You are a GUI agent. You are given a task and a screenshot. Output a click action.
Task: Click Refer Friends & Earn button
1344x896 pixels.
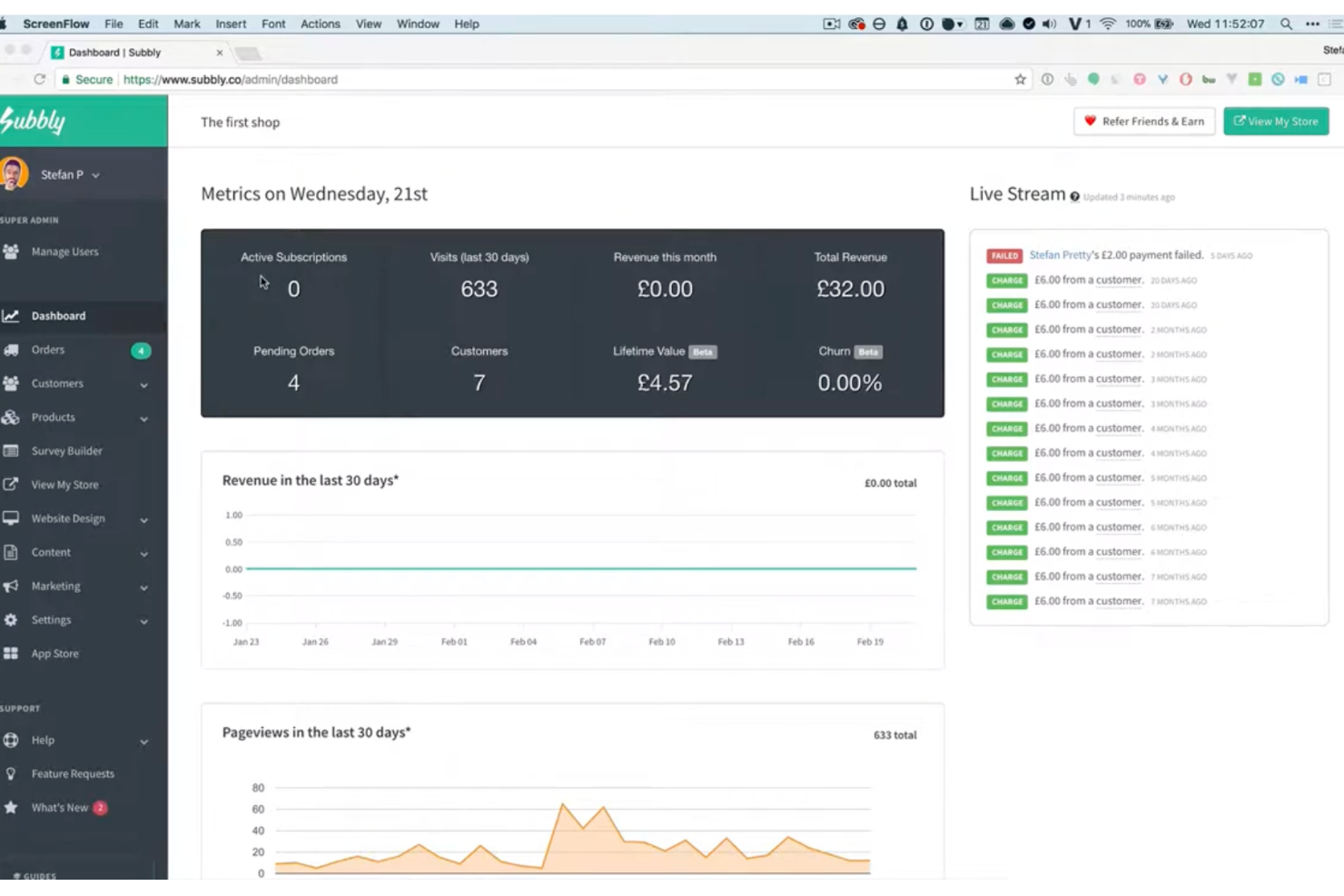1144,122
